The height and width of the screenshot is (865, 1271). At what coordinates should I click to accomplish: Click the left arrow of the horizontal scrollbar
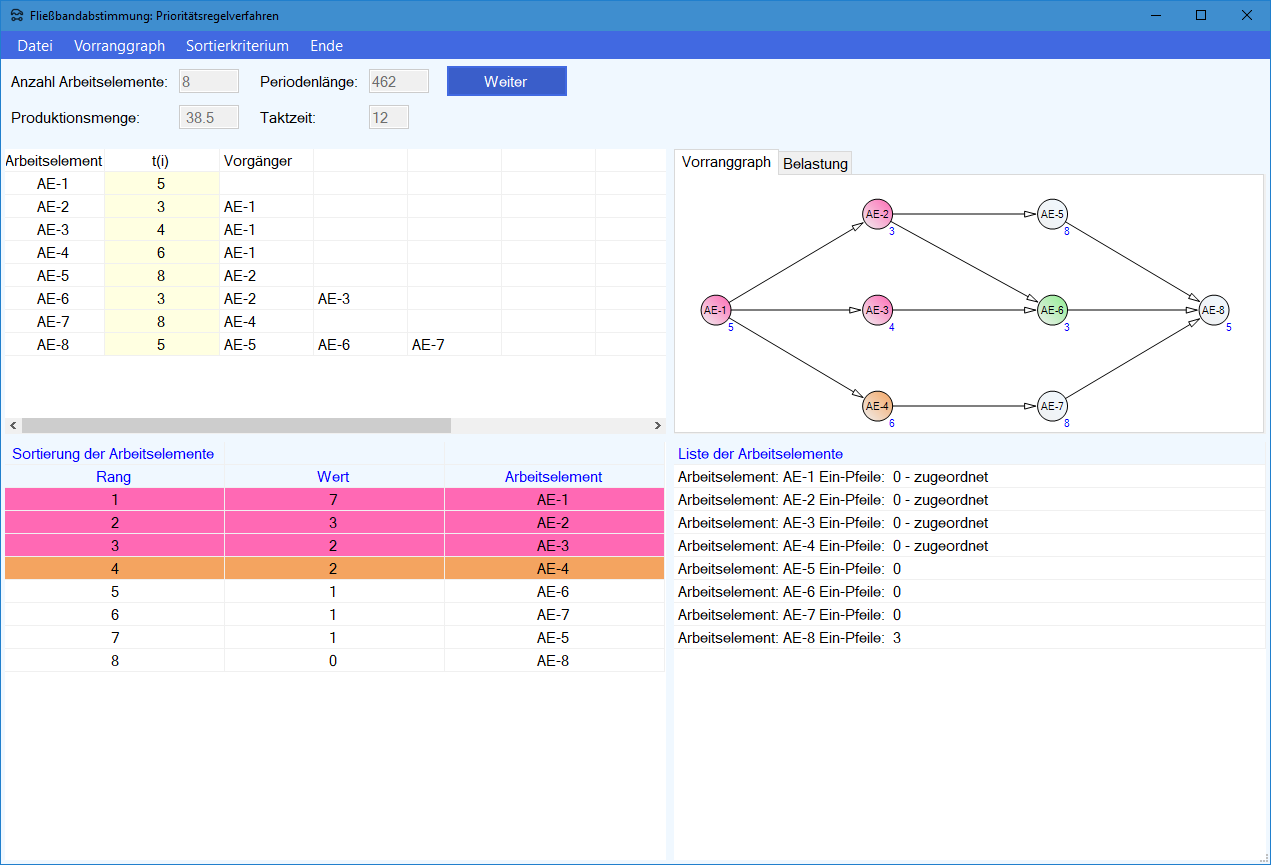(11, 426)
